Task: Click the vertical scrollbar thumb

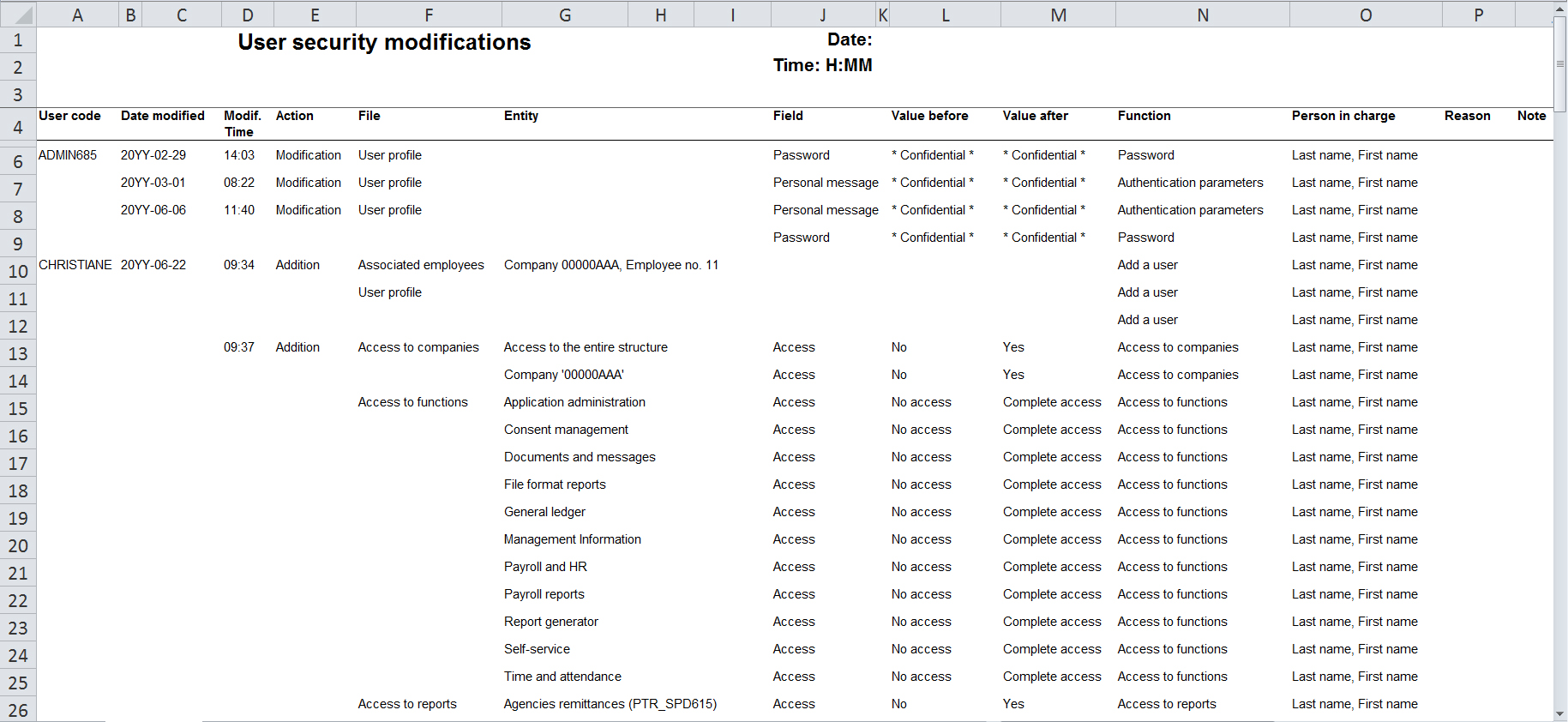Action: [1559, 63]
